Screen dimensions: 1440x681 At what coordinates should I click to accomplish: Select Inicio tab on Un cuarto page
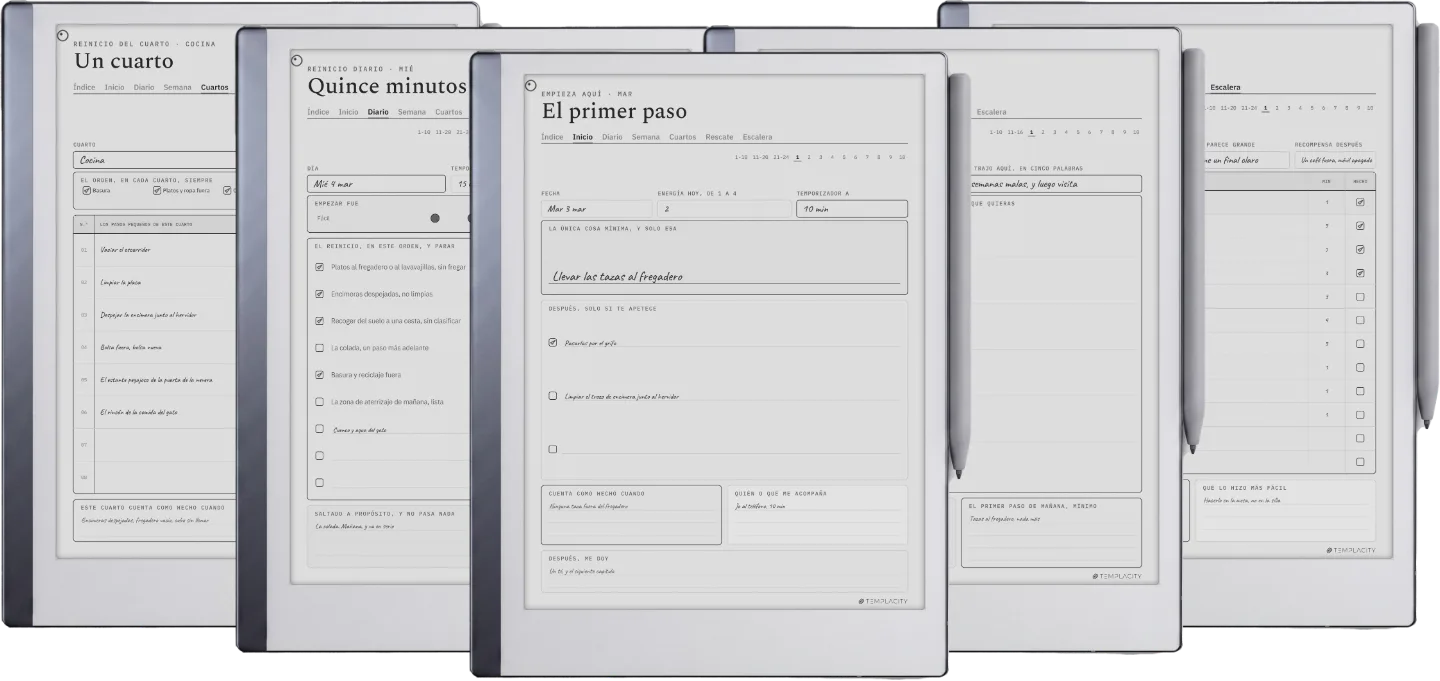pyautogui.click(x=114, y=87)
